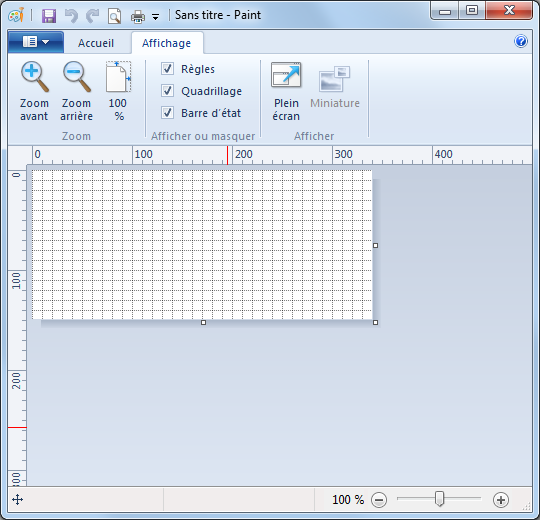This screenshot has height=520, width=540.
Task: Save with the floppy disk icon
Action: [x=49, y=16]
